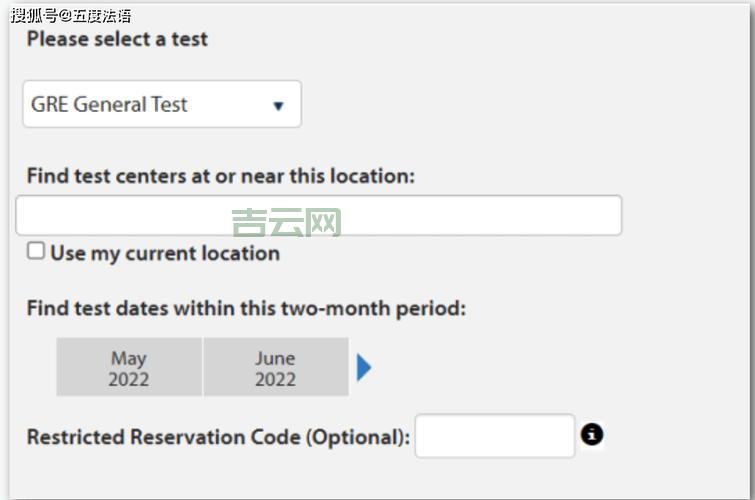Click the "2022" year under June
The width and height of the screenshot is (755, 500).
click(x=275, y=379)
